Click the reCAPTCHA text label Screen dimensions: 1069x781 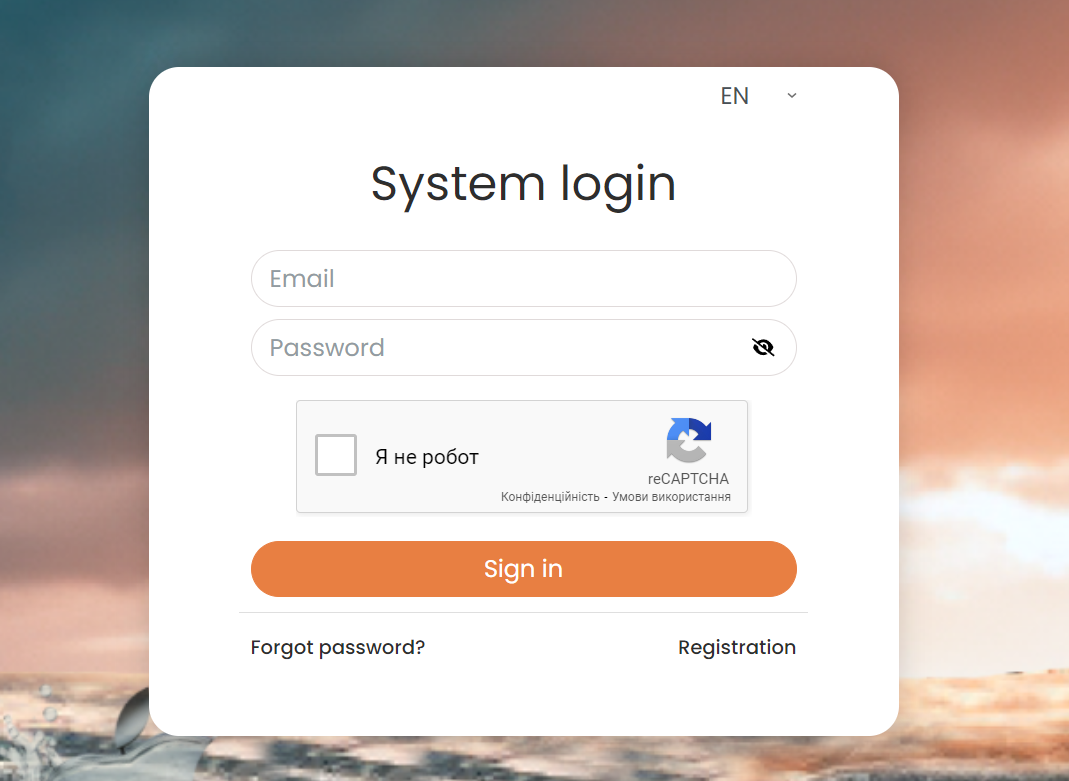point(688,478)
